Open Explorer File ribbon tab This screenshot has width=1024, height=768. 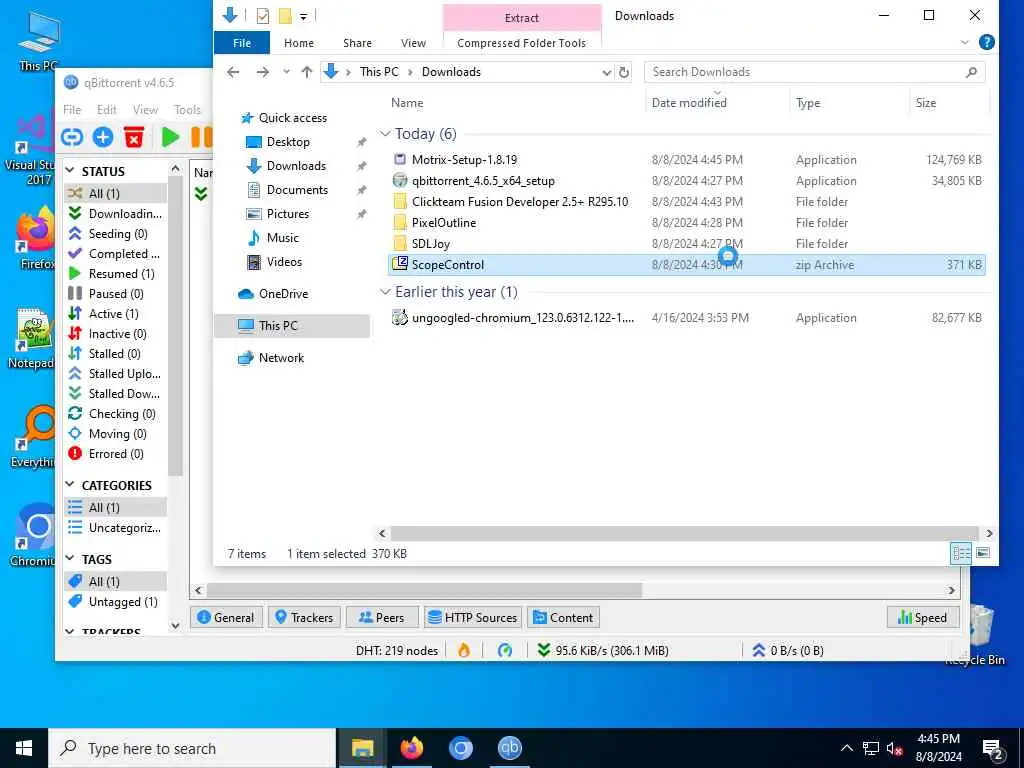point(242,42)
